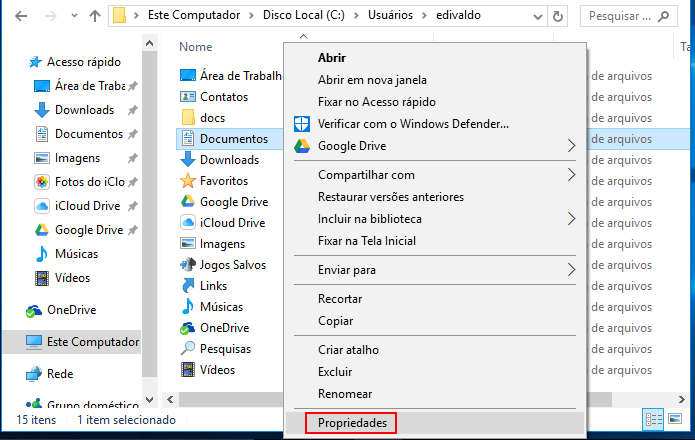Image resolution: width=695 pixels, height=440 pixels.
Task: Go up one folder level with up arrow
Action: point(94,16)
